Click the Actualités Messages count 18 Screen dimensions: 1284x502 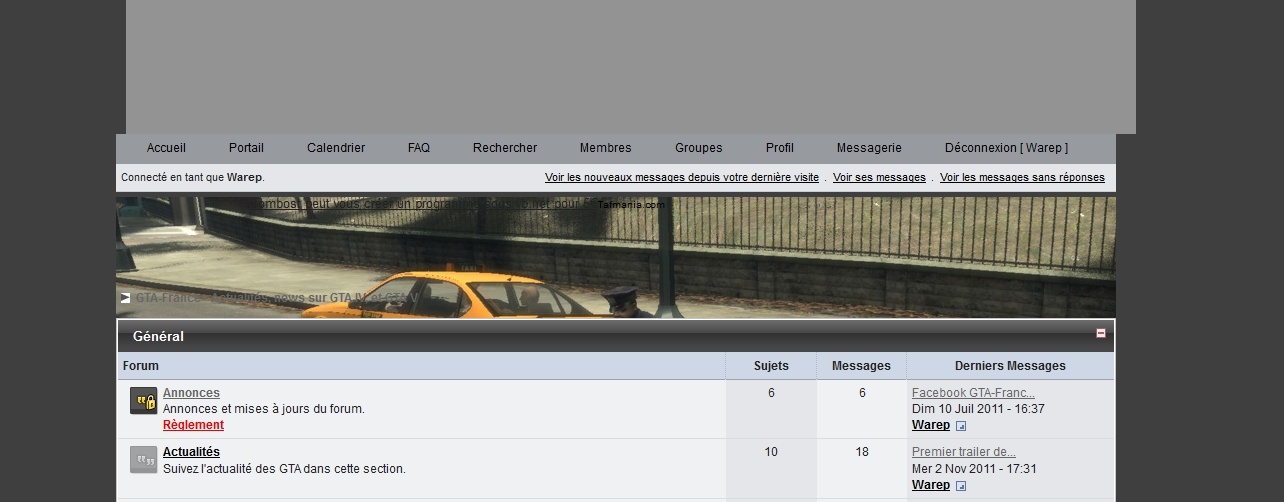tap(862, 452)
